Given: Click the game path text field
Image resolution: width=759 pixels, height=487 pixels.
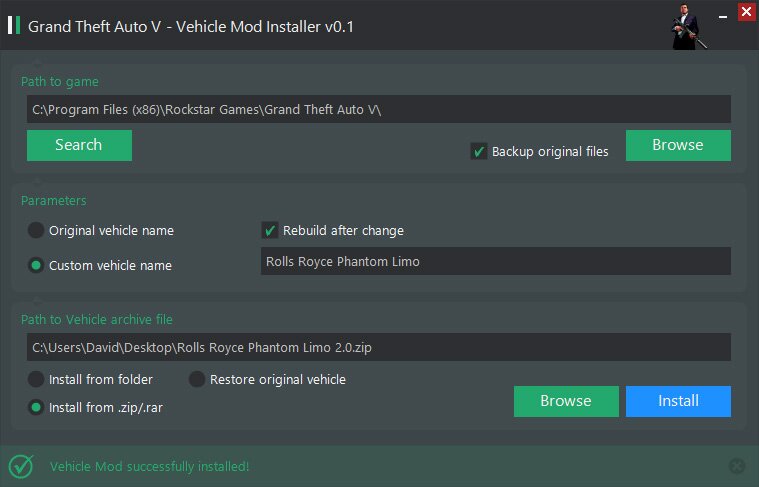Looking at the screenshot, I should [378, 109].
